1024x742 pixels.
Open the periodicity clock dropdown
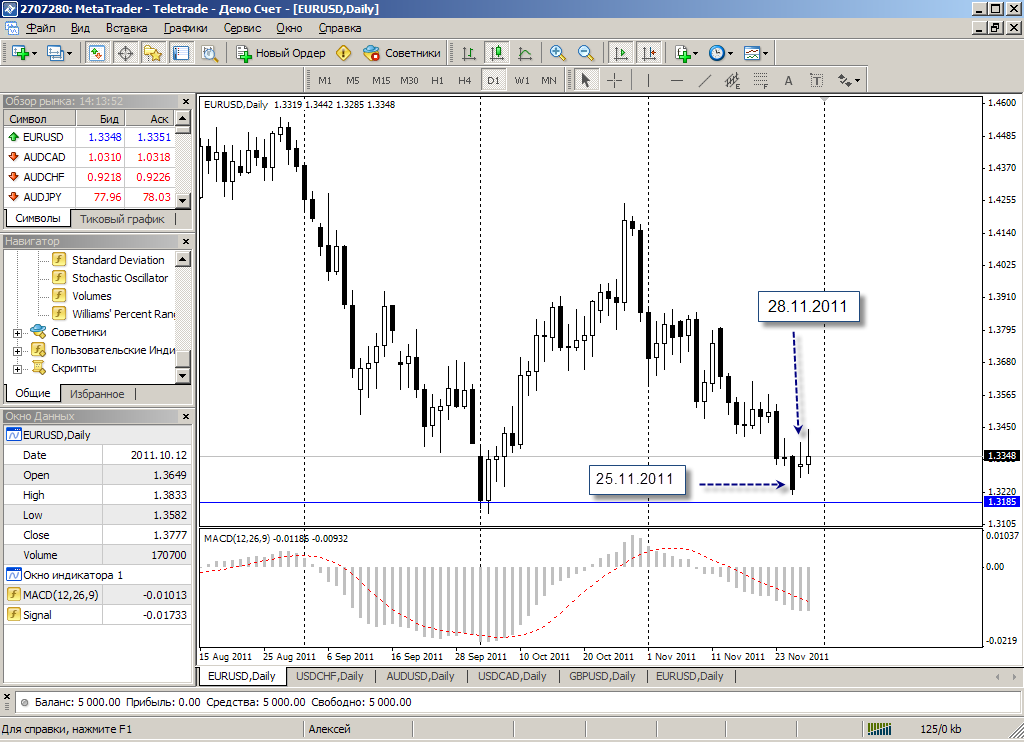[720, 53]
